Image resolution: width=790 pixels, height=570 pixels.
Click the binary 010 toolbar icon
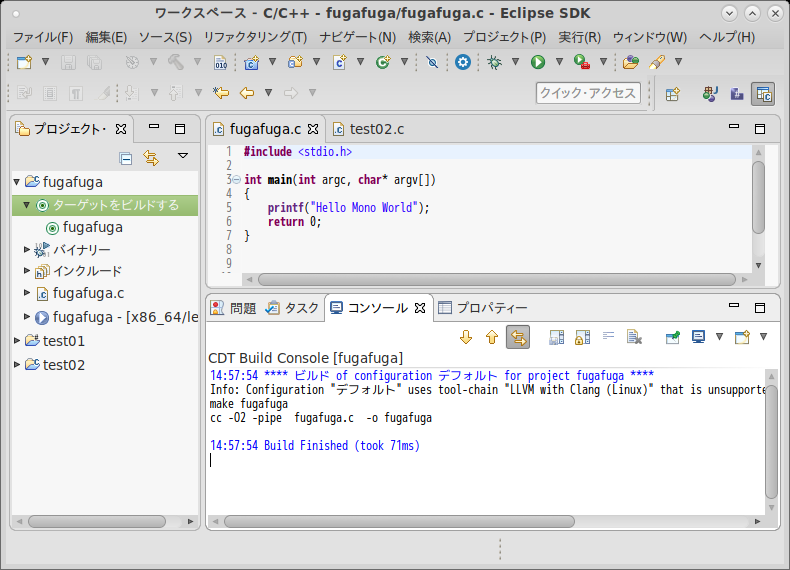pyautogui.click(x=221, y=62)
